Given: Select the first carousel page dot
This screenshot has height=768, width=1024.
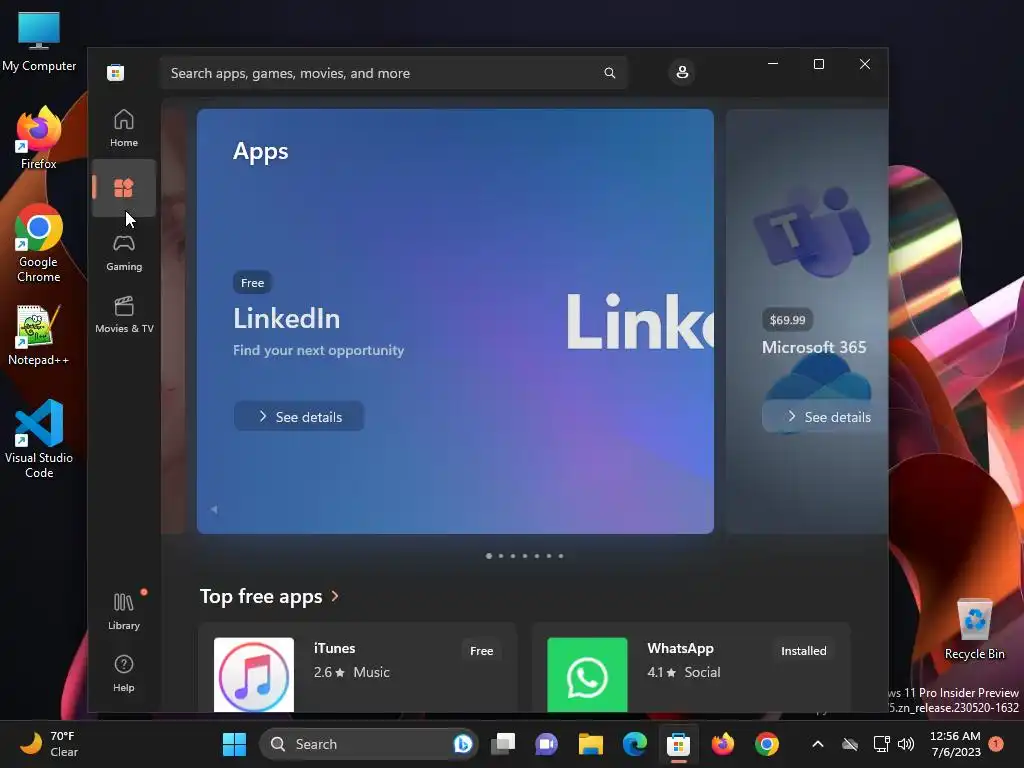Looking at the screenshot, I should (x=488, y=556).
